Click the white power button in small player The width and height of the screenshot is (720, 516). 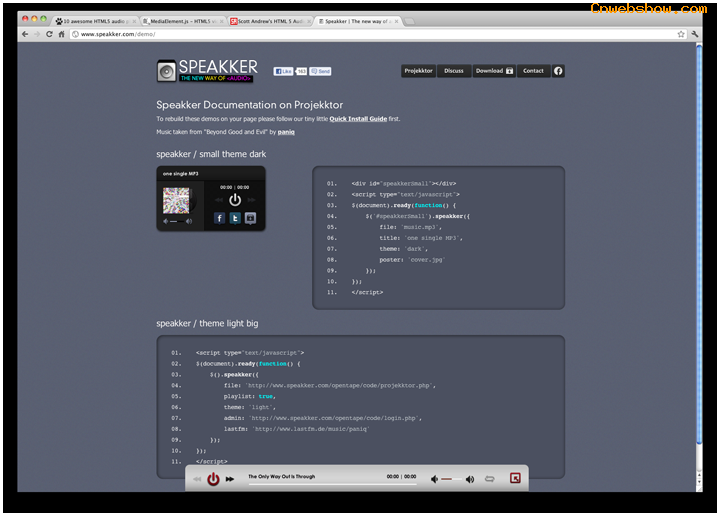coord(235,199)
